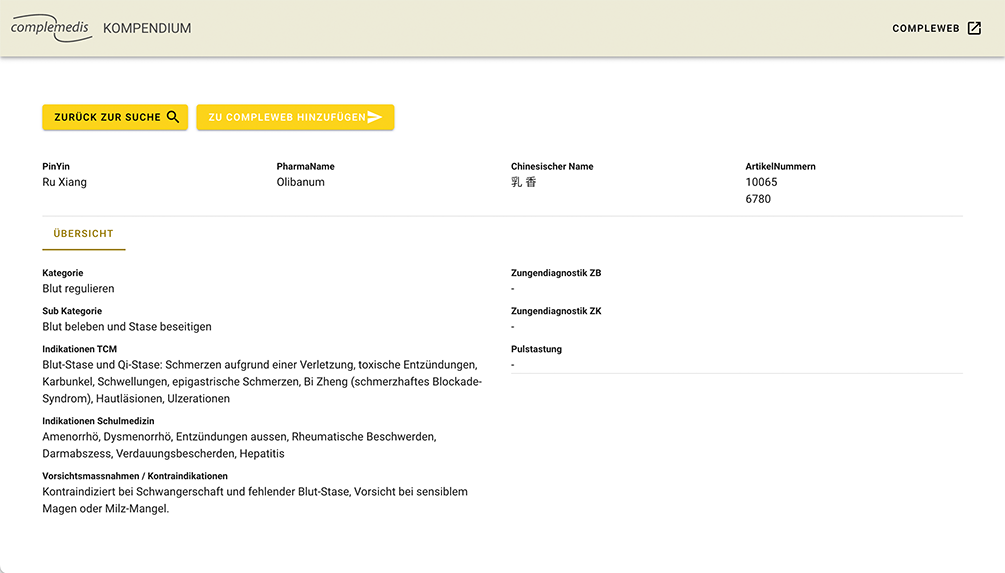Click the Vorsichtsmassnahmen / Kontraindikationen heading
This screenshot has width=1005, height=573.
pos(135,476)
